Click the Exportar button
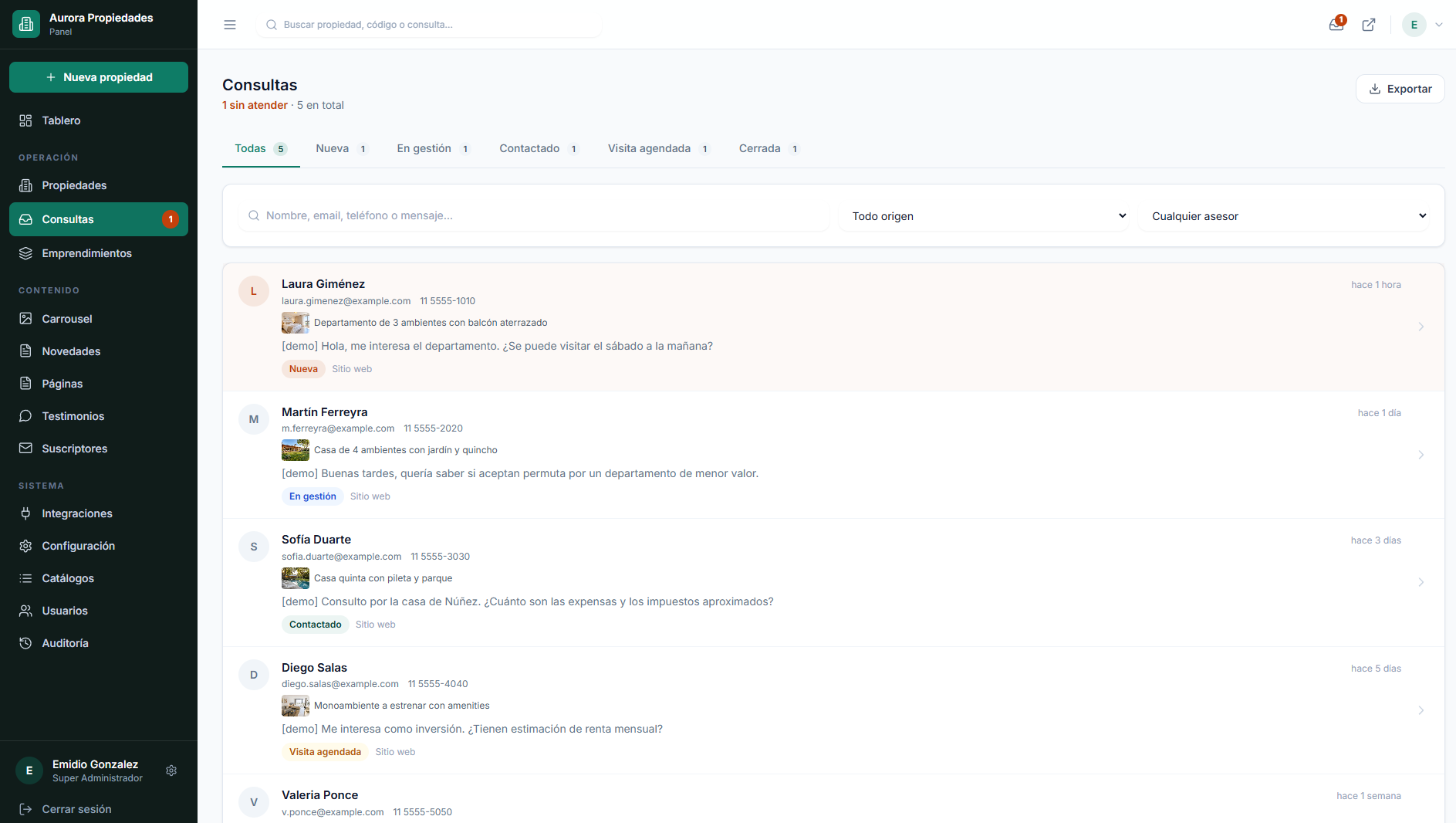Viewport: 1456px width, 823px height. point(1400,89)
